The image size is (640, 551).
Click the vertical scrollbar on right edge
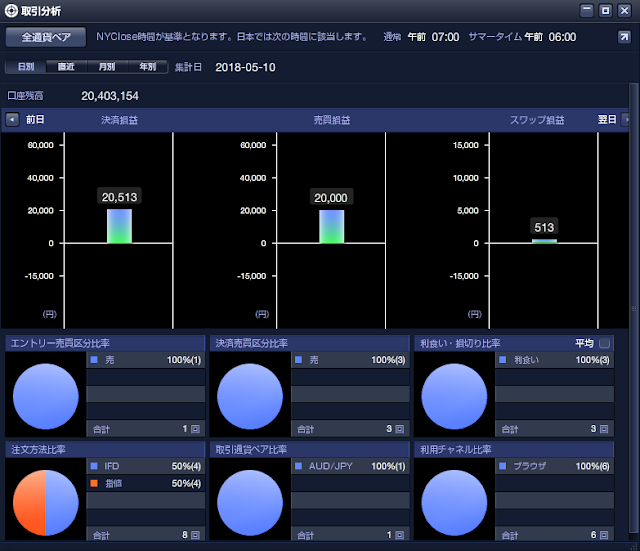pyautogui.click(x=633, y=310)
